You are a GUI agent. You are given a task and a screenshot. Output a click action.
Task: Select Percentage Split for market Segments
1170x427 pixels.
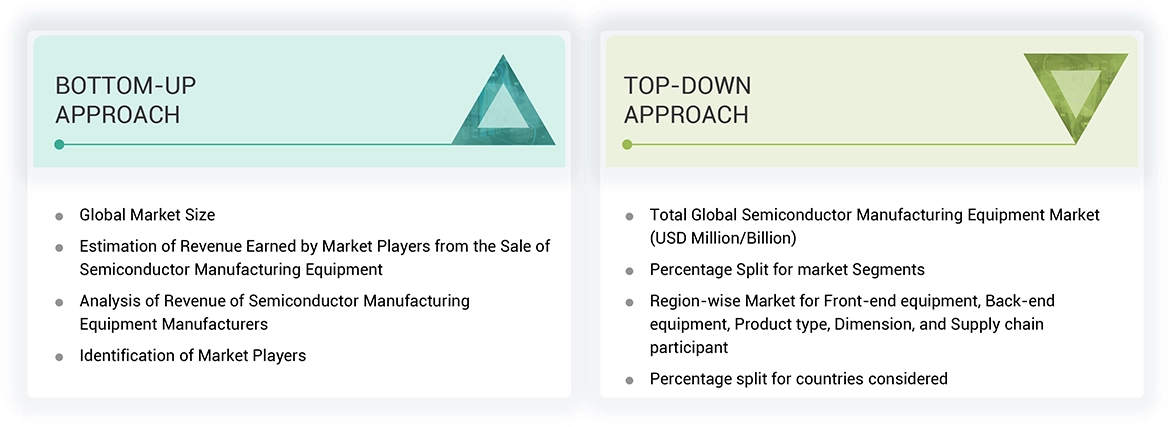787,269
